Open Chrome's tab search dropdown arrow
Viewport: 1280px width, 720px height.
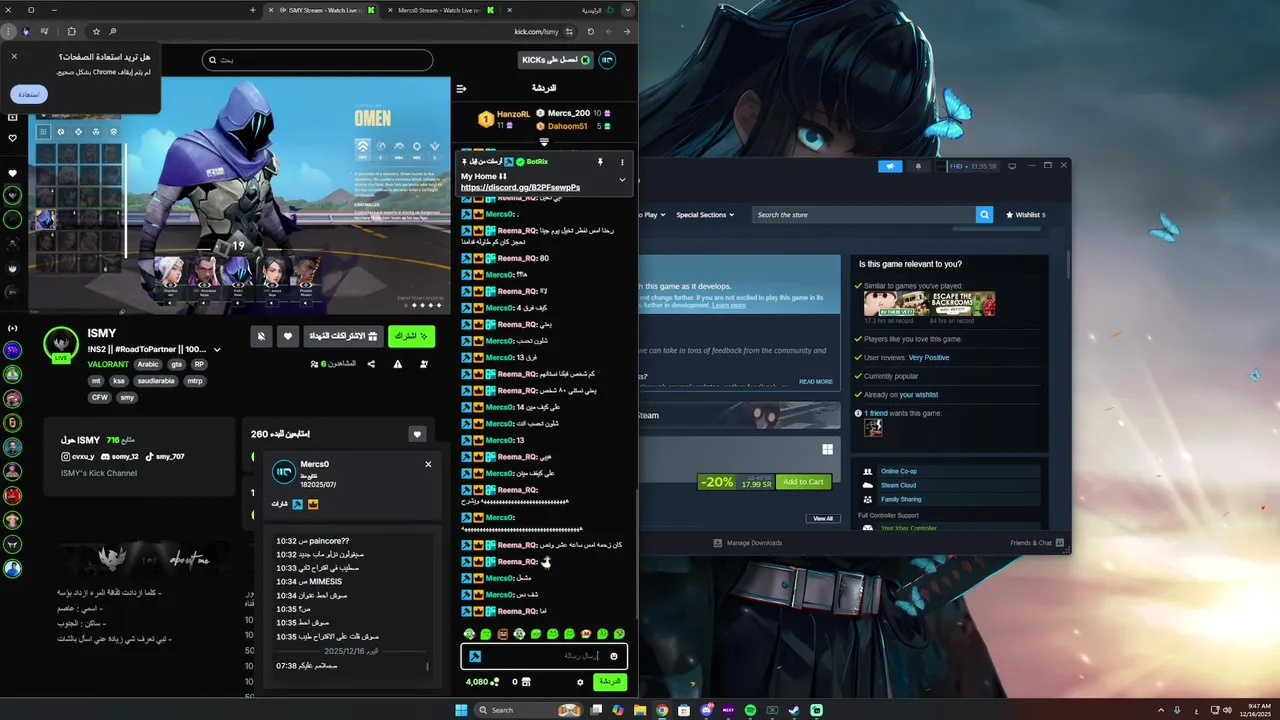pos(628,10)
